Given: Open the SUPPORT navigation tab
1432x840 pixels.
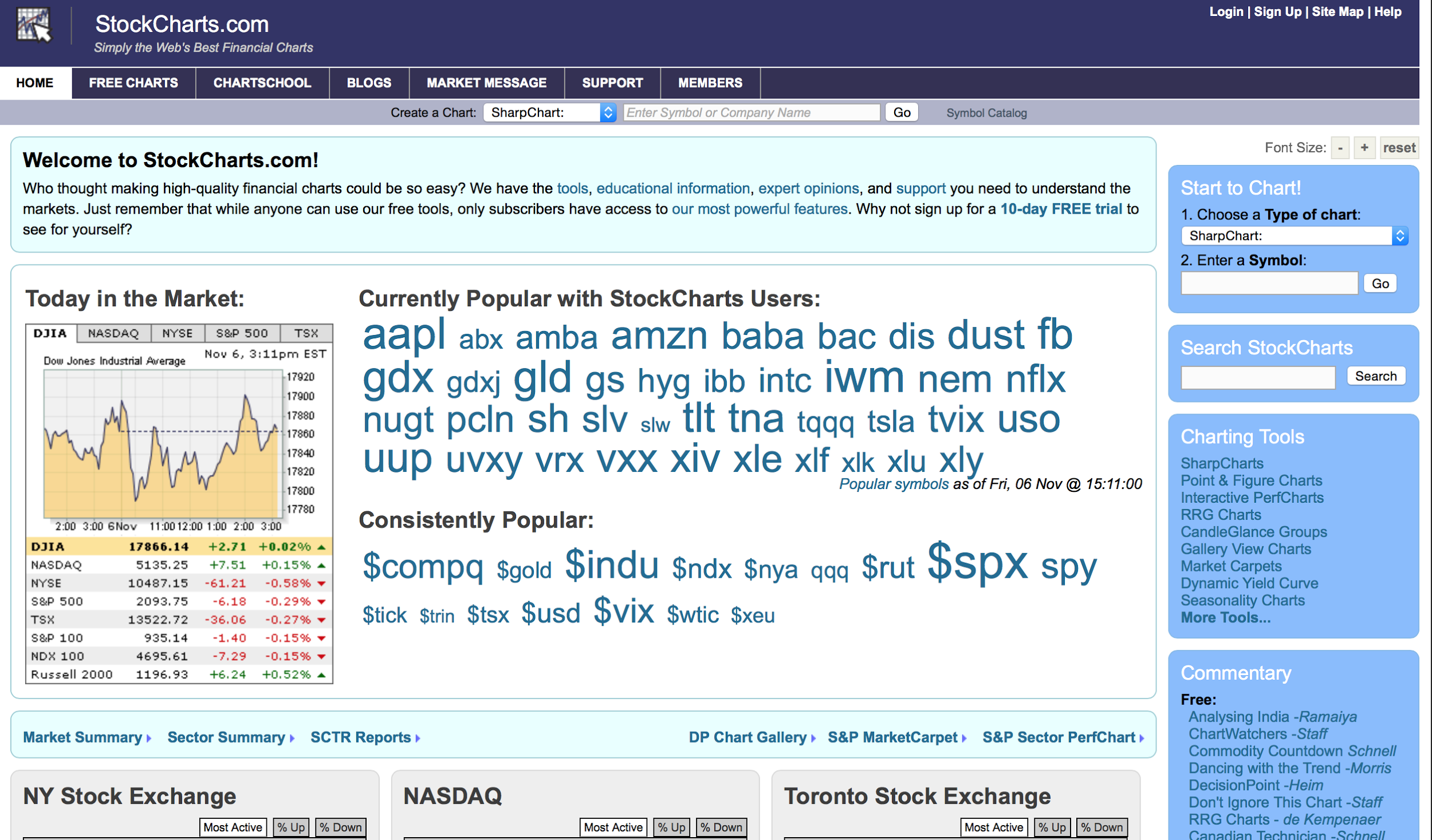Looking at the screenshot, I should (612, 83).
